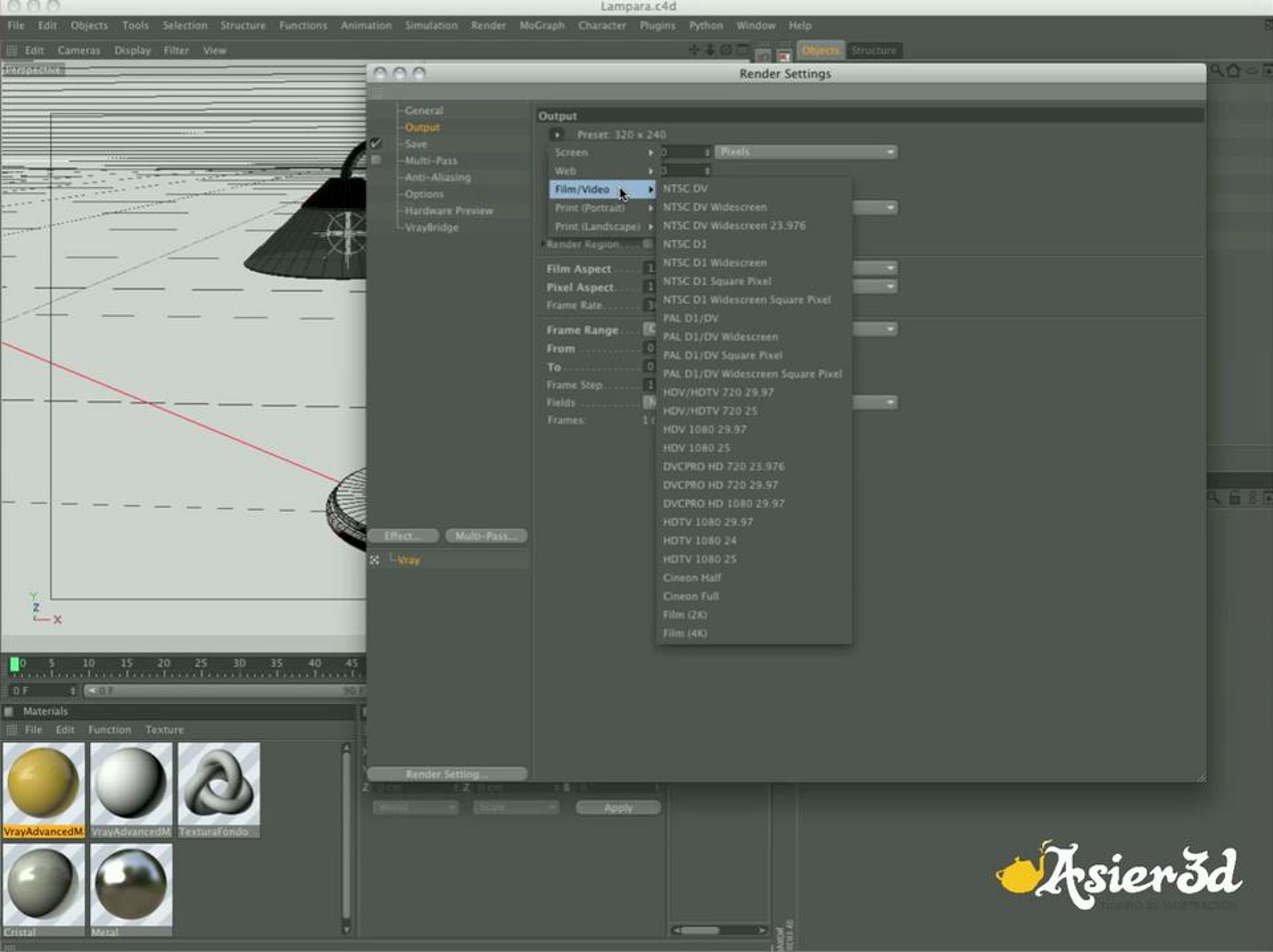This screenshot has width=1273, height=952.
Task: Click the Attributes panel search magnifier icon
Action: click(1214, 498)
